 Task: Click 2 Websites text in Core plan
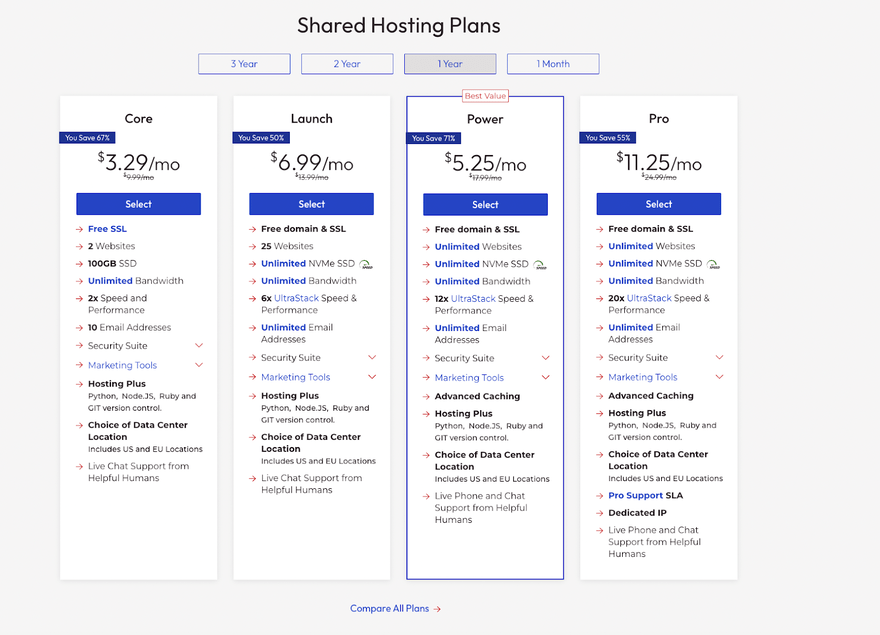pos(111,246)
